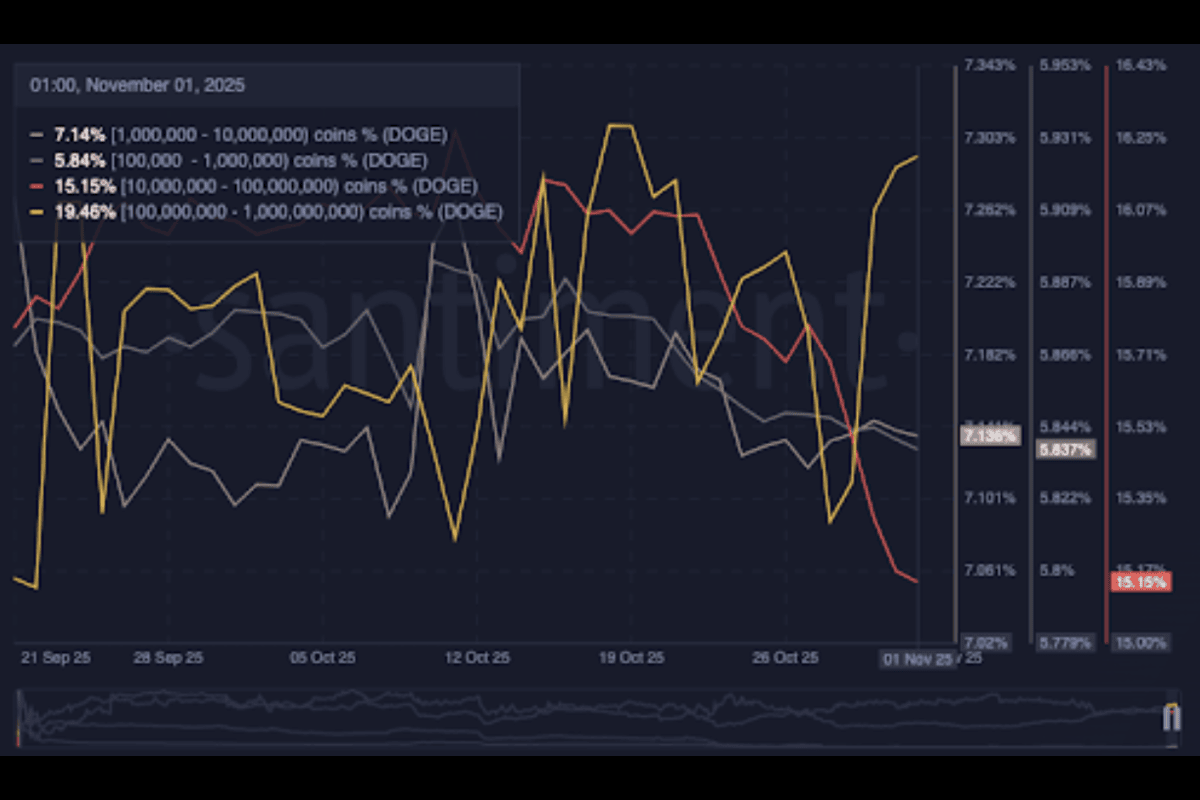
Task: Click the 7.136% badge on the price axis
Action: 991,435
